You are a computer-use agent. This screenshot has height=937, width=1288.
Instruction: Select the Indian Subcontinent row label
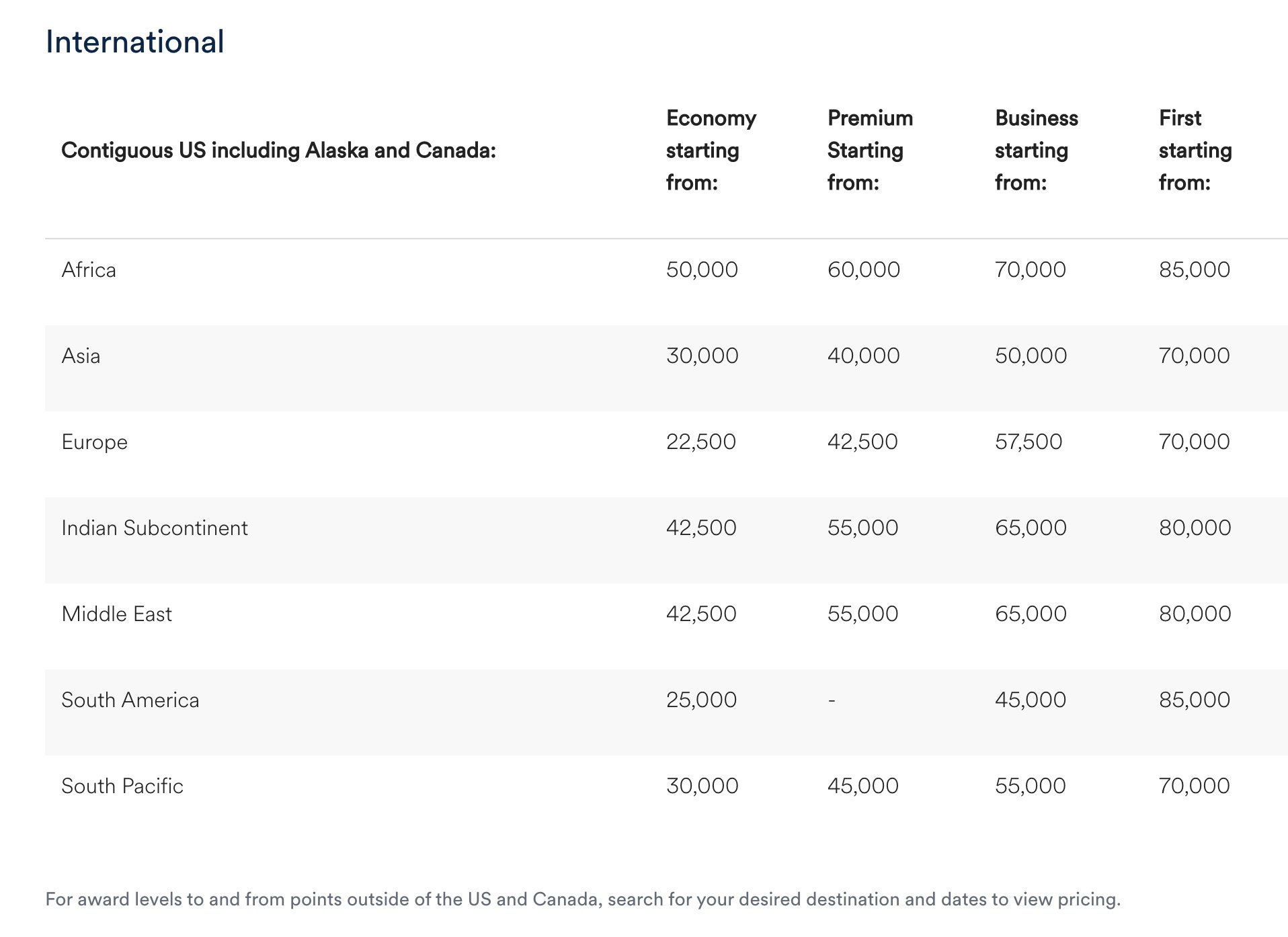155,528
